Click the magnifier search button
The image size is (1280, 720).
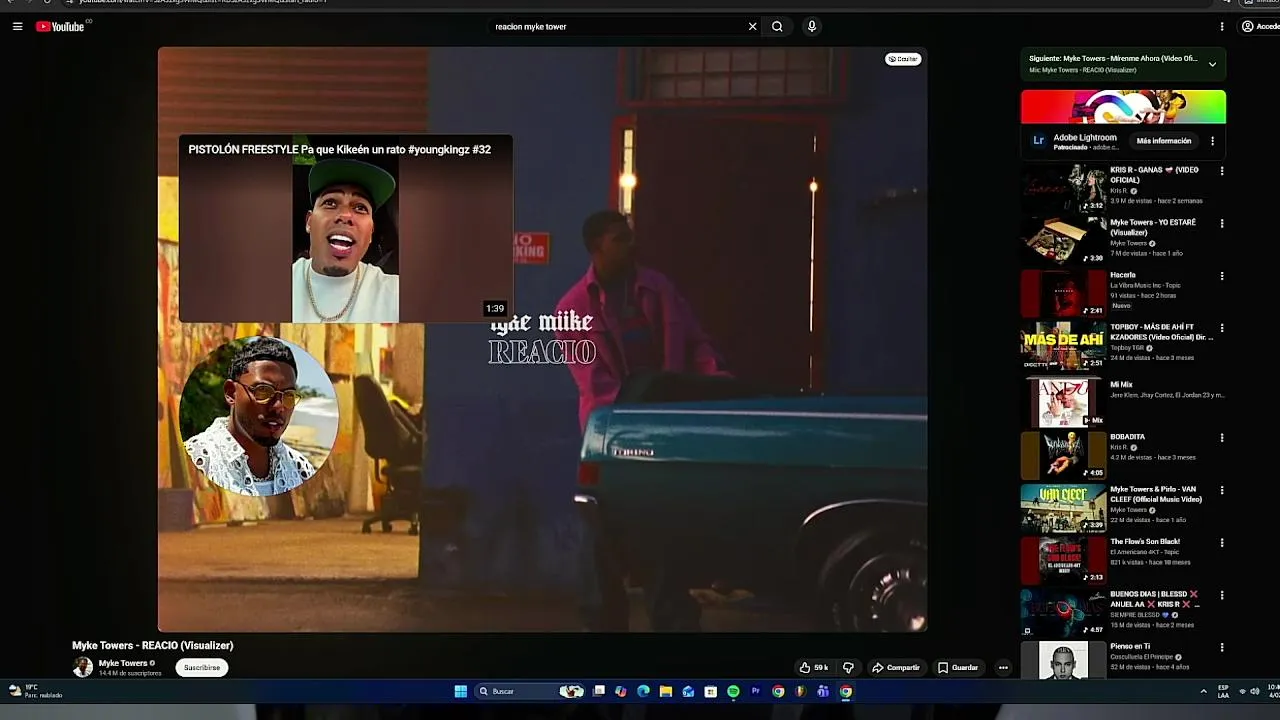pos(777,27)
